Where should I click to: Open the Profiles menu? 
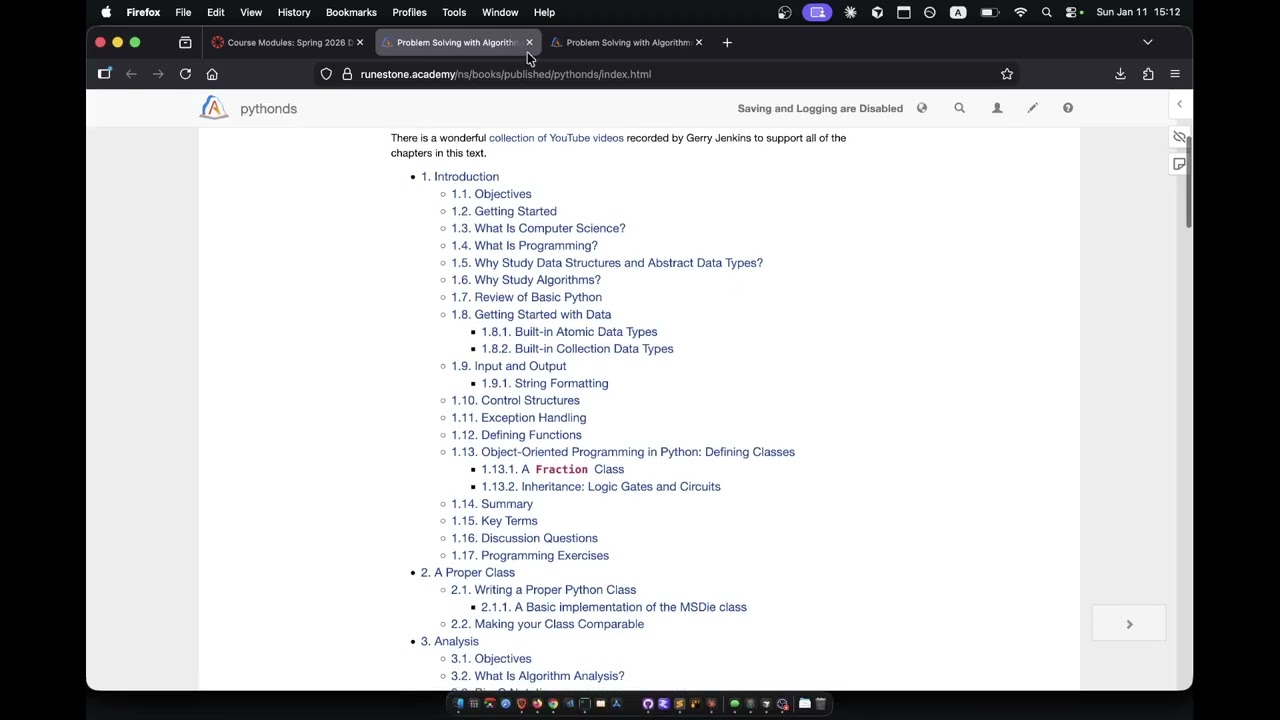(409, 12)
